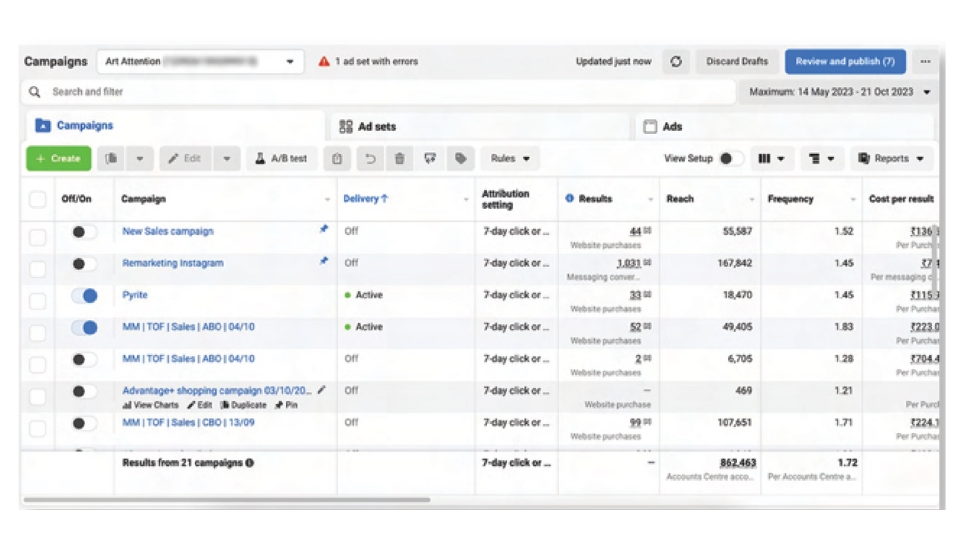Click the pencil icon beside Advantage+ shopping campaign
The image size is (967, 560).
click(321, 390)
